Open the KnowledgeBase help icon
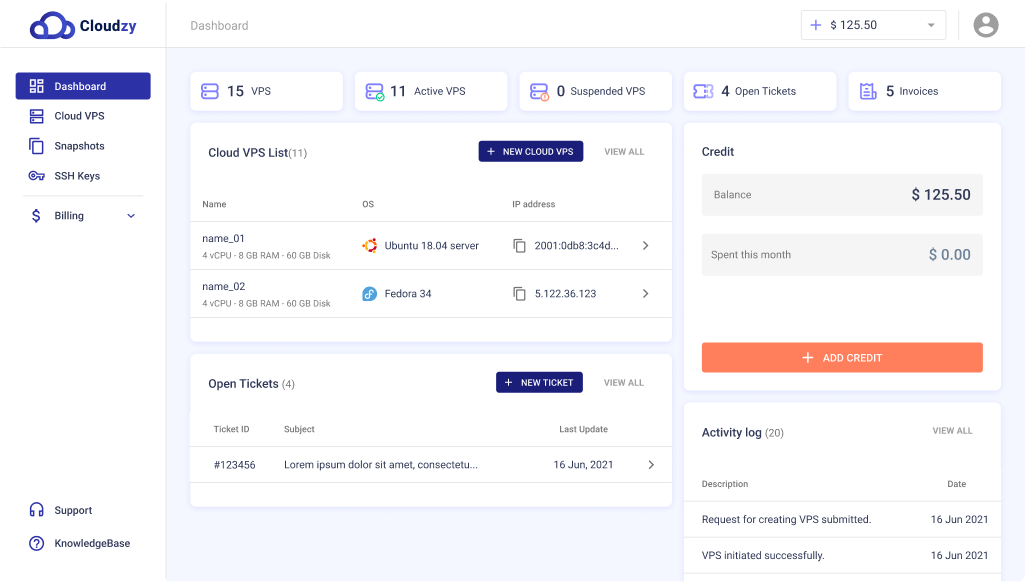The height and width of the screenshot is (582, 1026). tap(36, 543)
